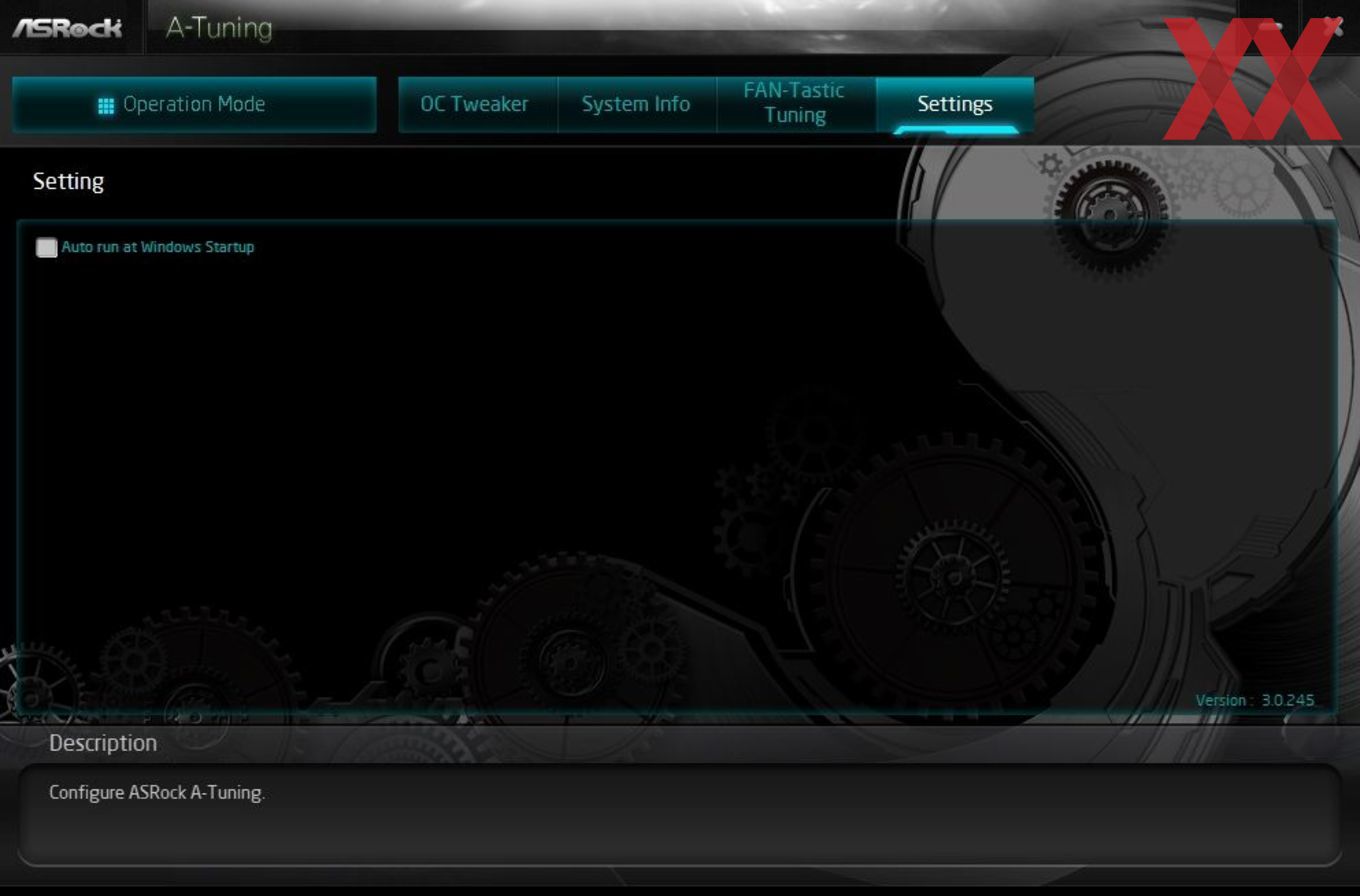
Task: Switch to the OC Tweaker tab
Action: tap(477, 104)
